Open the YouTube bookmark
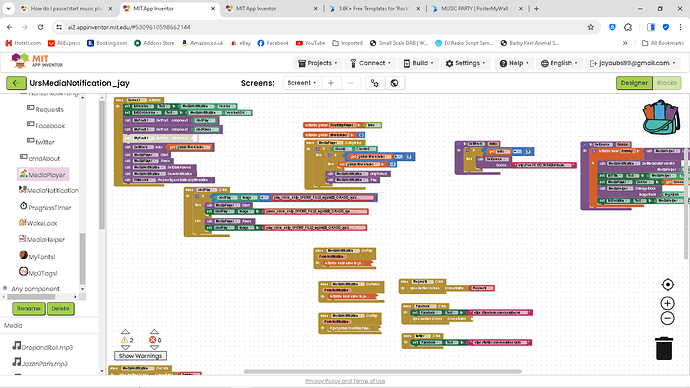The height and width of the screenshot is (388, 690). [310, 43]
